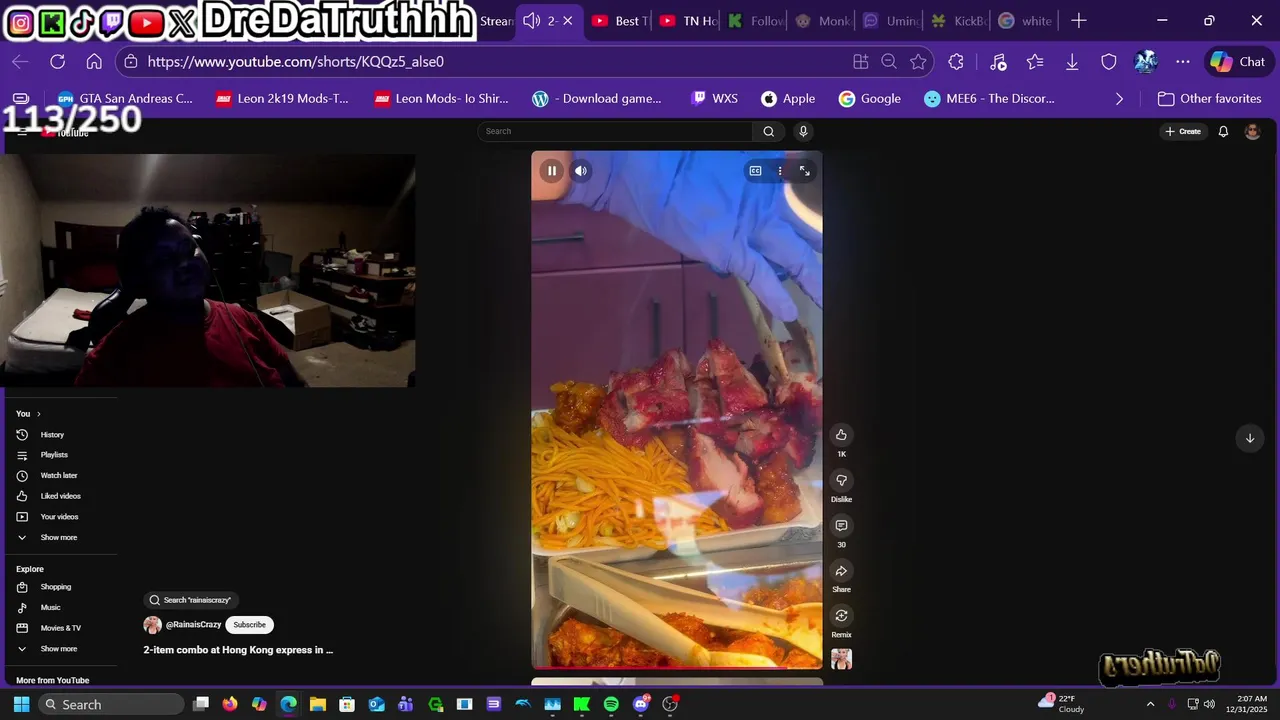Image resolution: width=1280 pixels, height=720 pixels.
Task: Open browser essentials shield icon
Action: (x=1109, y=62)
